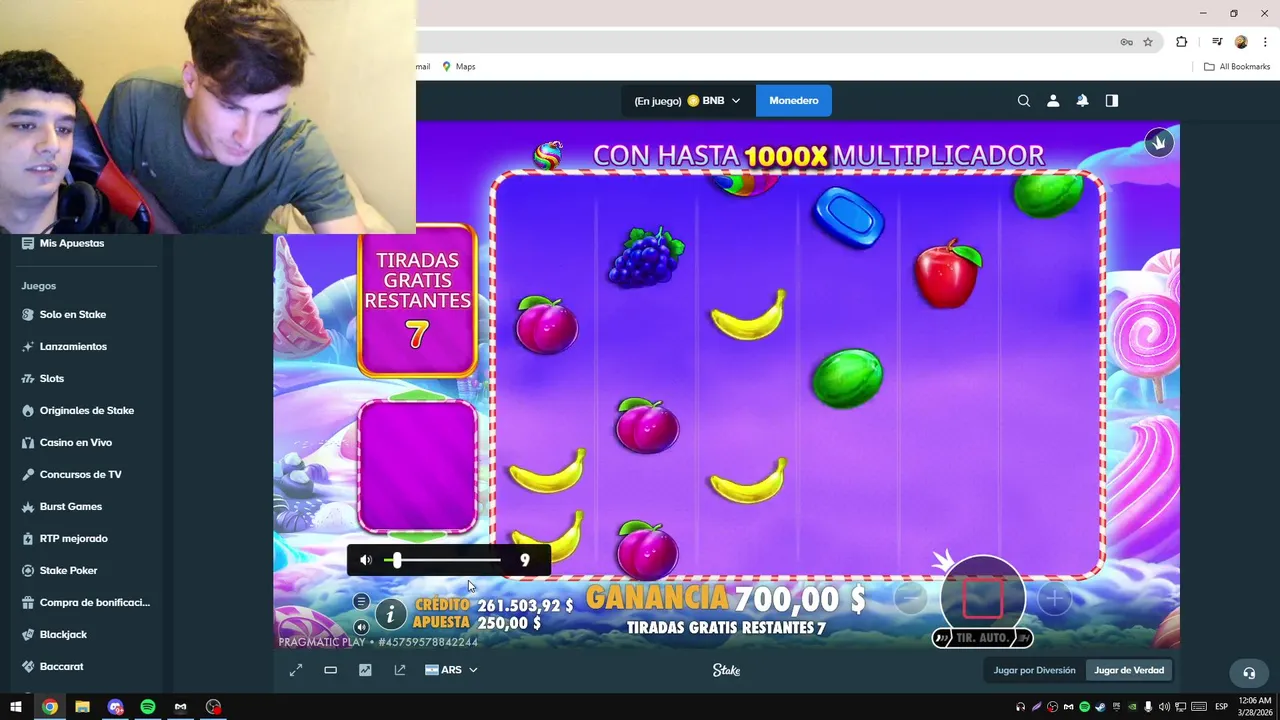Image resolution: width=1280 pixels, height=720 pixels.
Task: Open Spotify from taskbar
Action: coord(148,707)
